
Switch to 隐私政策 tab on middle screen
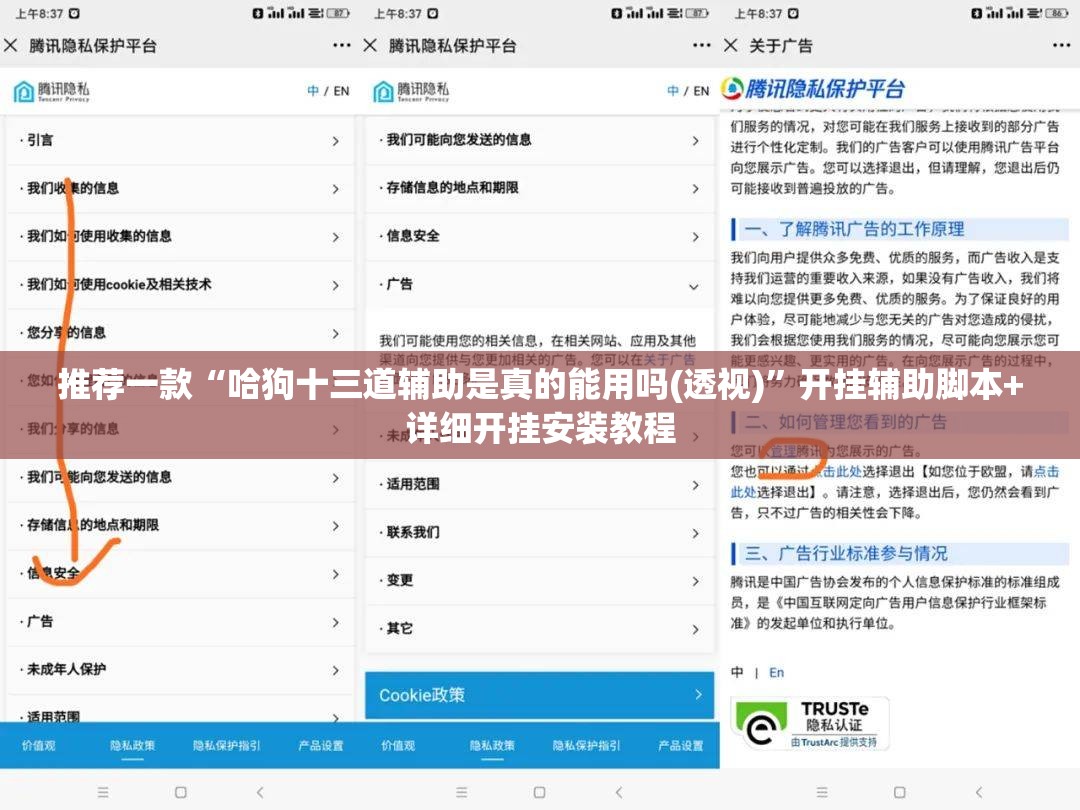coord(492,745)
